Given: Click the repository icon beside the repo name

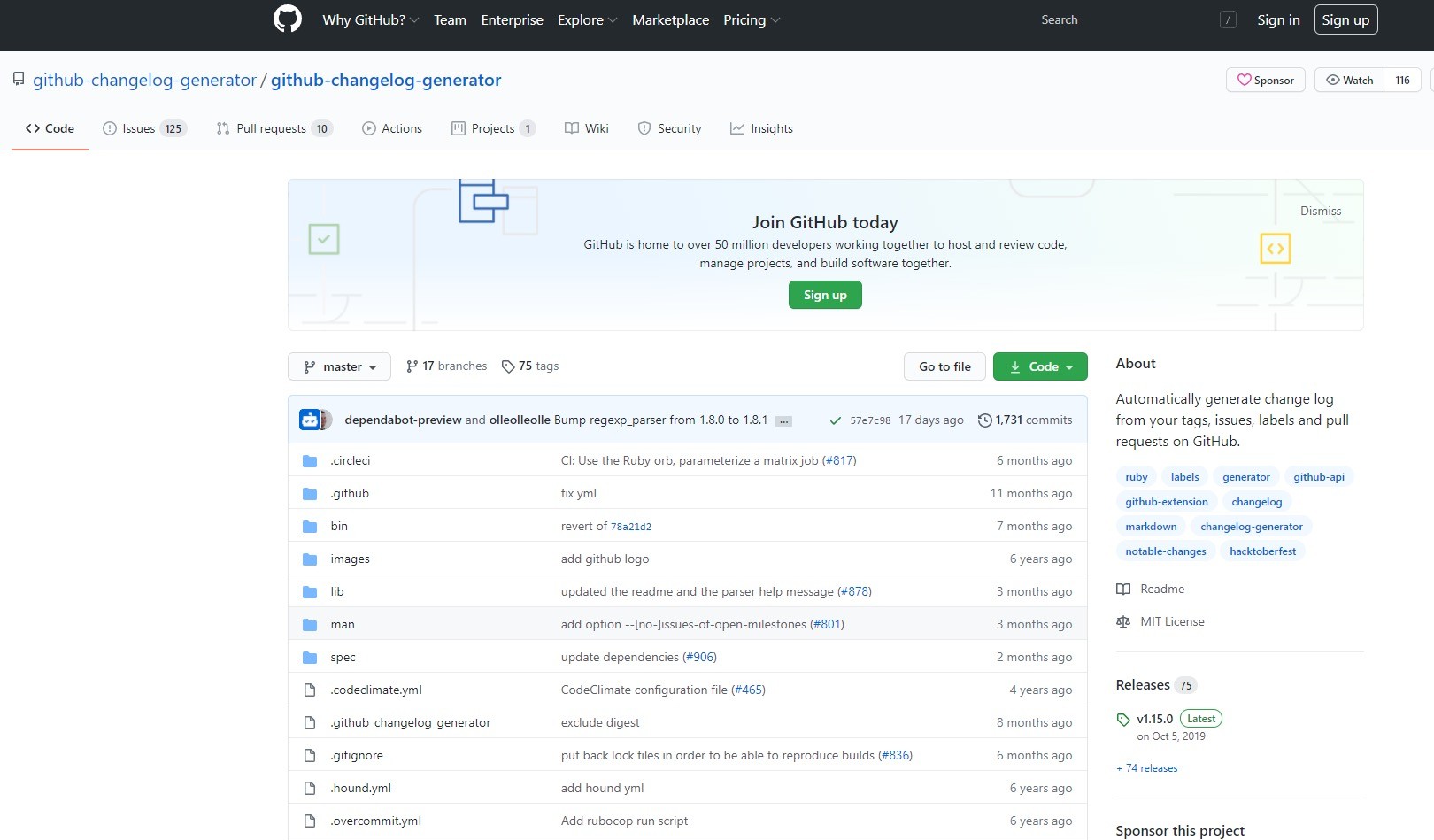Looking at the screenshot, I should [19, 80].
